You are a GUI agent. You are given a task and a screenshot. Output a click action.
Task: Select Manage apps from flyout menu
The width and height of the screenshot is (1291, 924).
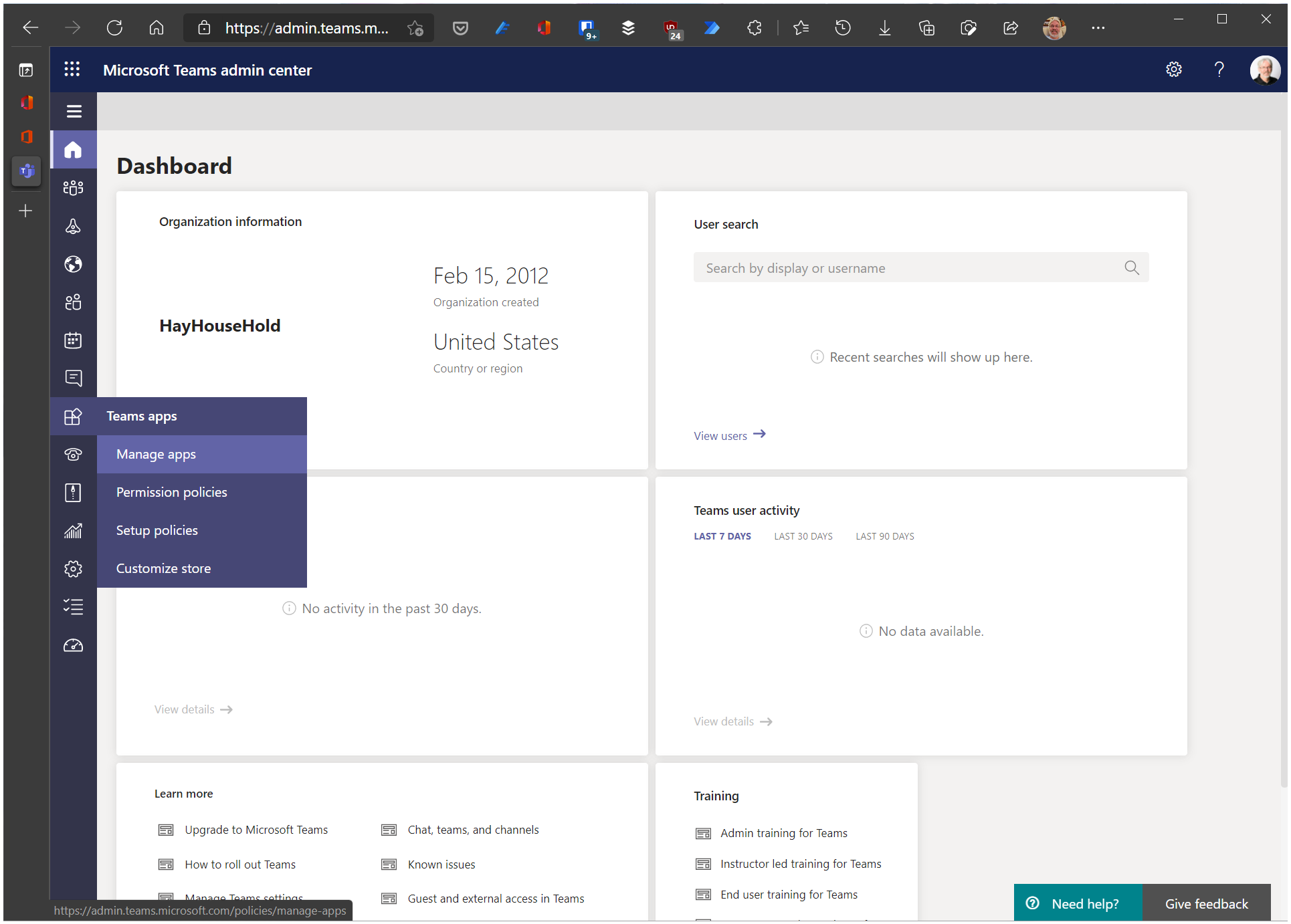[x=156, y=455]
